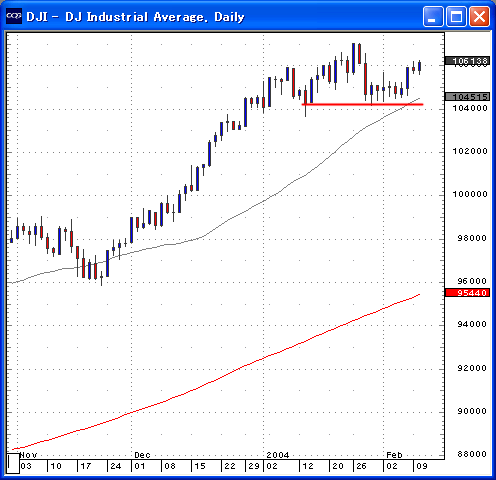Click the 96000 price axis label
The width and height of the screenshot is (496, 480).
(x=472, y=281)
